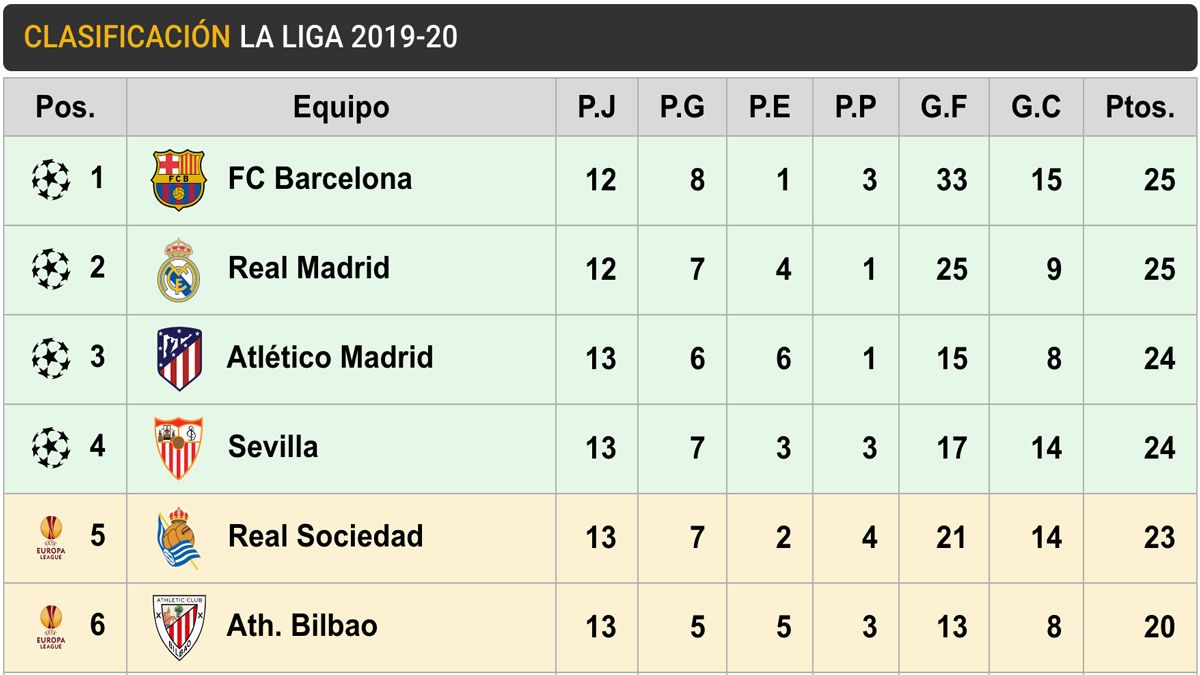Viewport: 1200px width, 675px height.
Task: Click the Clasificación La Liga 2019-20 title
Action: point(241,37)
